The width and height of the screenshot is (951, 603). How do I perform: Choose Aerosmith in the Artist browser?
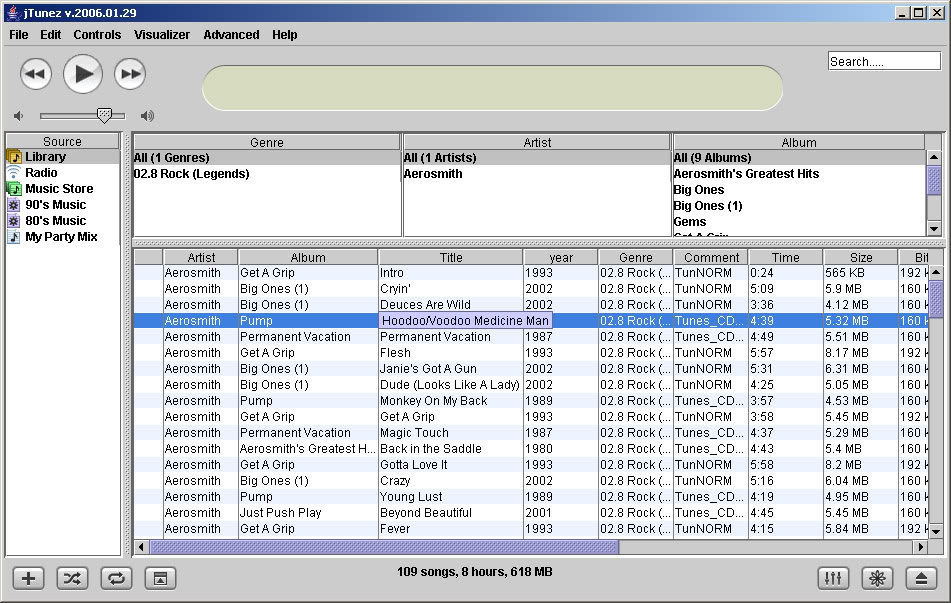[537, 174]
